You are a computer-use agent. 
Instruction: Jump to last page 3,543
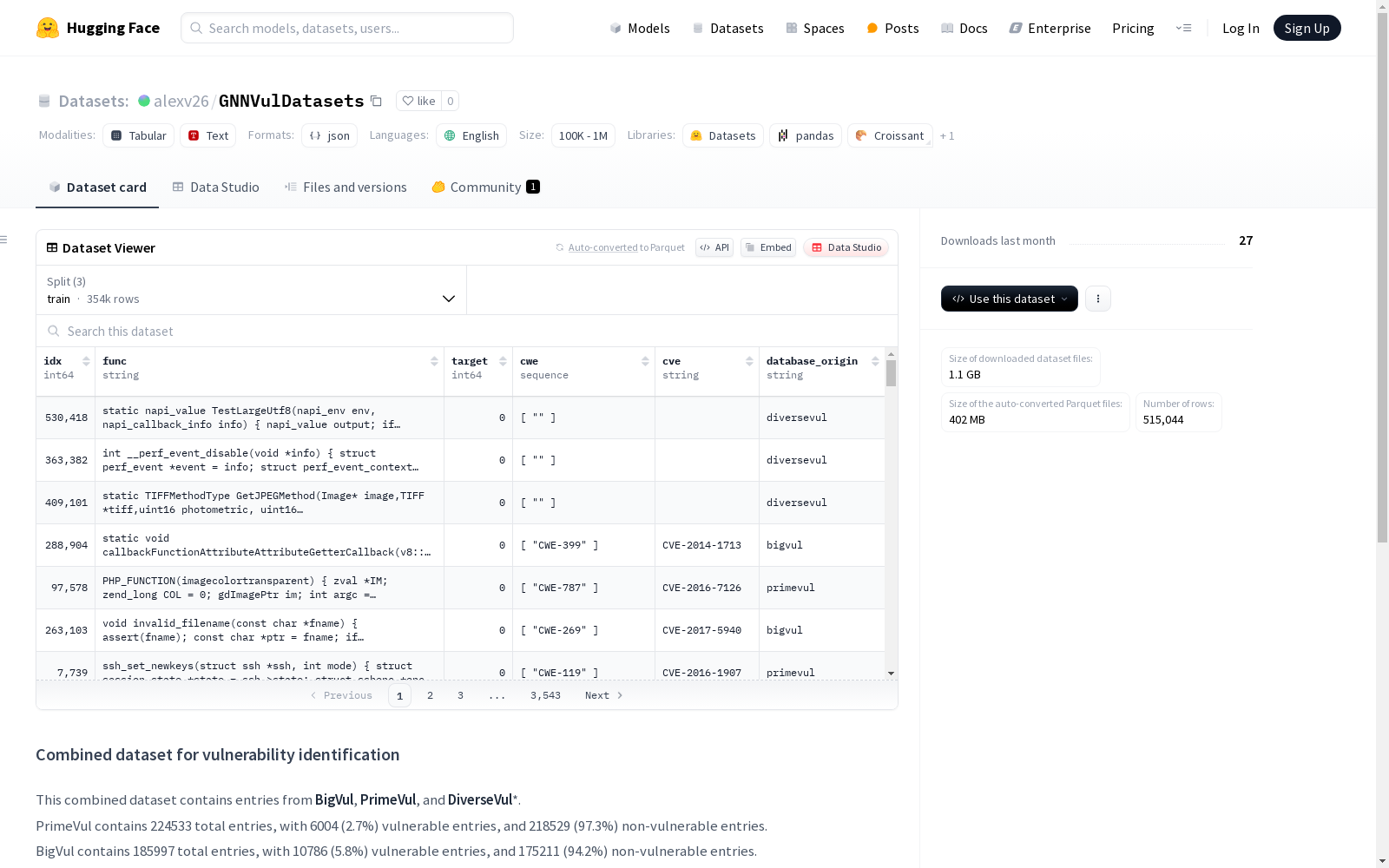point(545,695)
